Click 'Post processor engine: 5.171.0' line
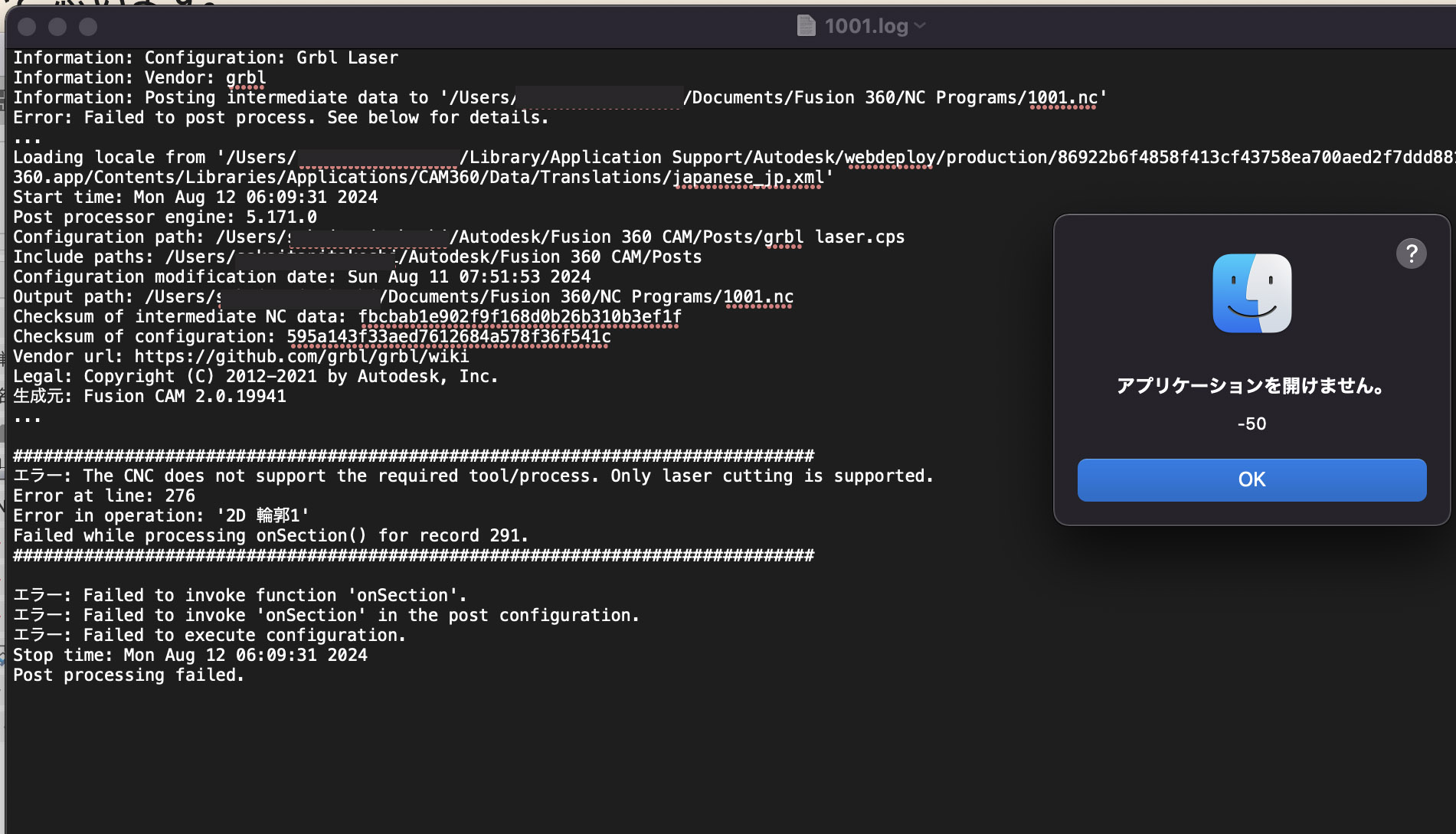 [x=165, y=217]
